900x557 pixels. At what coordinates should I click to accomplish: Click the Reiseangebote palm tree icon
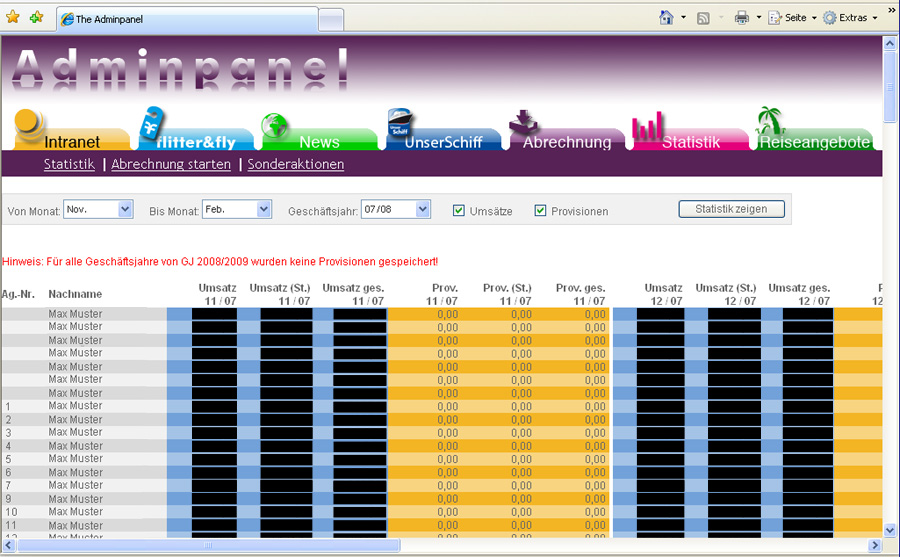tap(770, 122)
